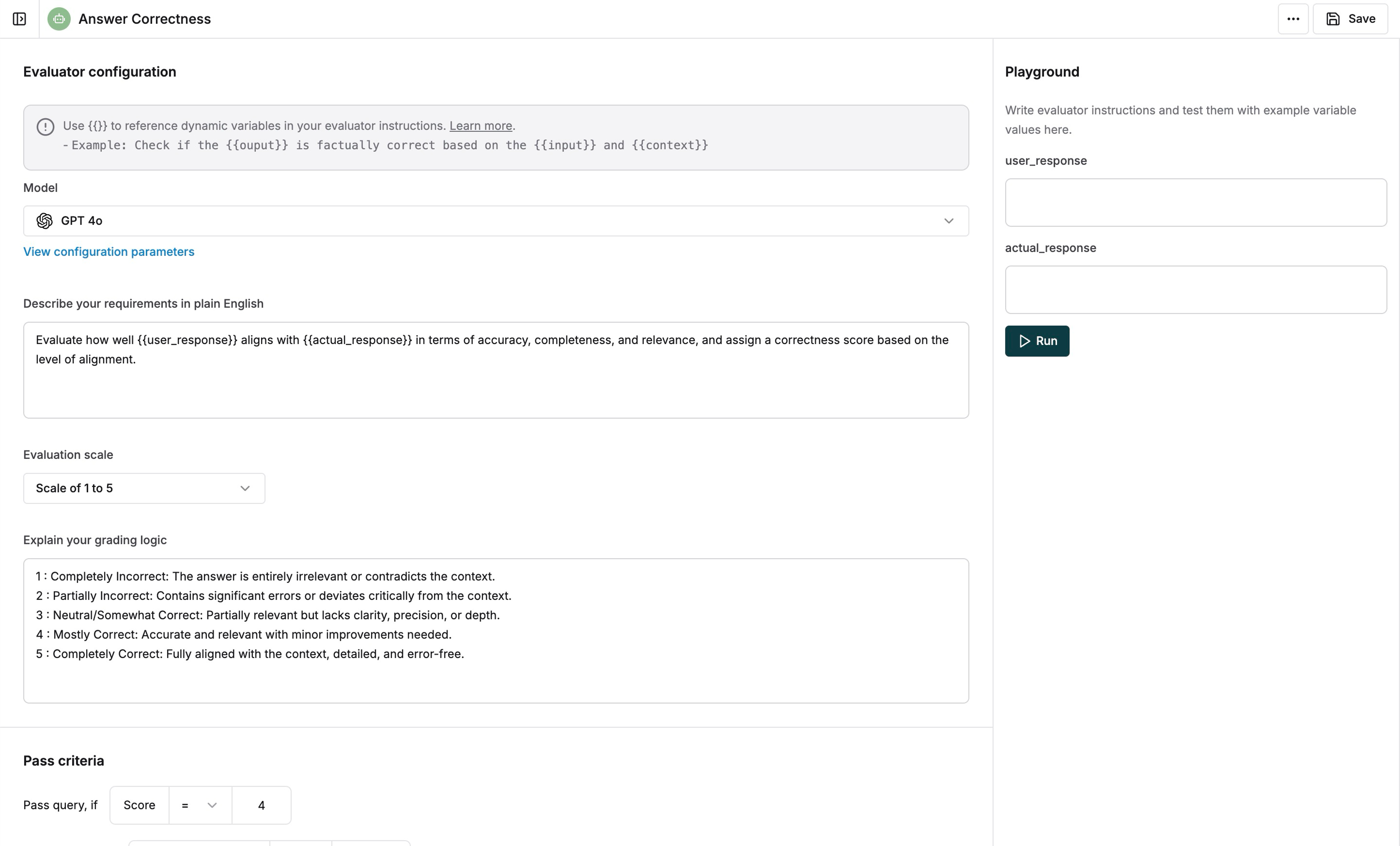Select the Score field in pass criteria
The image size is (1400, 846).
139,805
